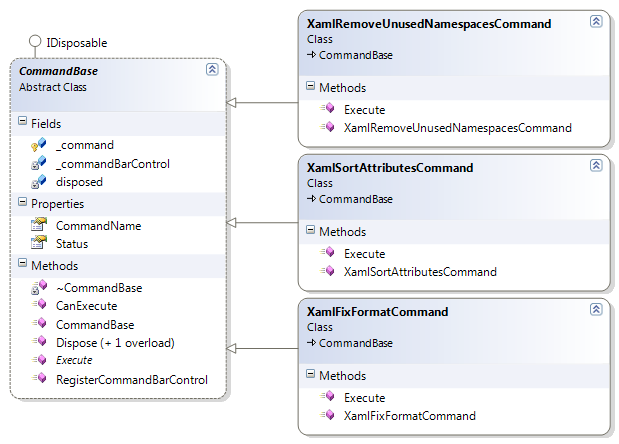619x444 pixels.
Task: Click the _command field icon
Action: (39, 145)
